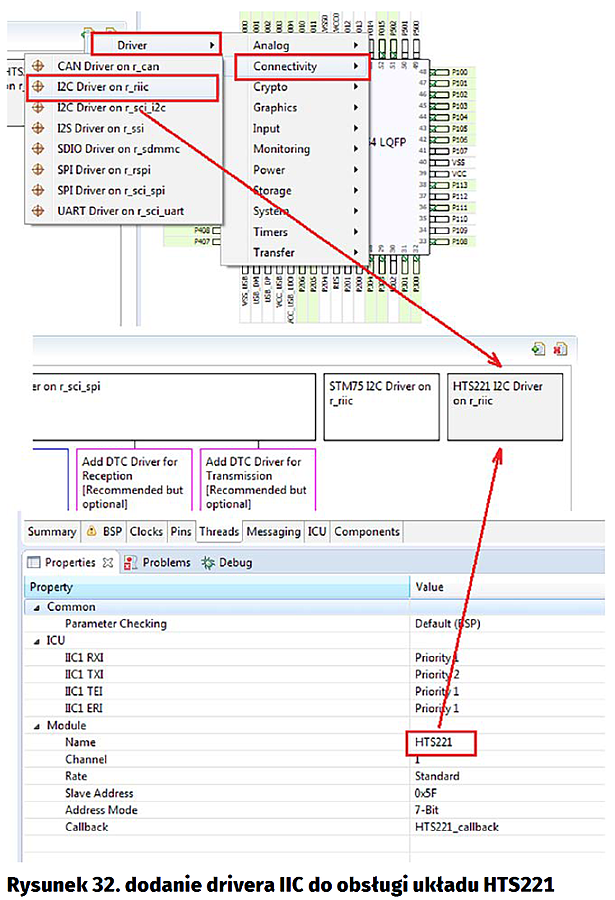615x900 pixels.
Task: Click the icon beside I2S Driver on r_ssi
Action: pyautogui.click(x=39, y=128)
